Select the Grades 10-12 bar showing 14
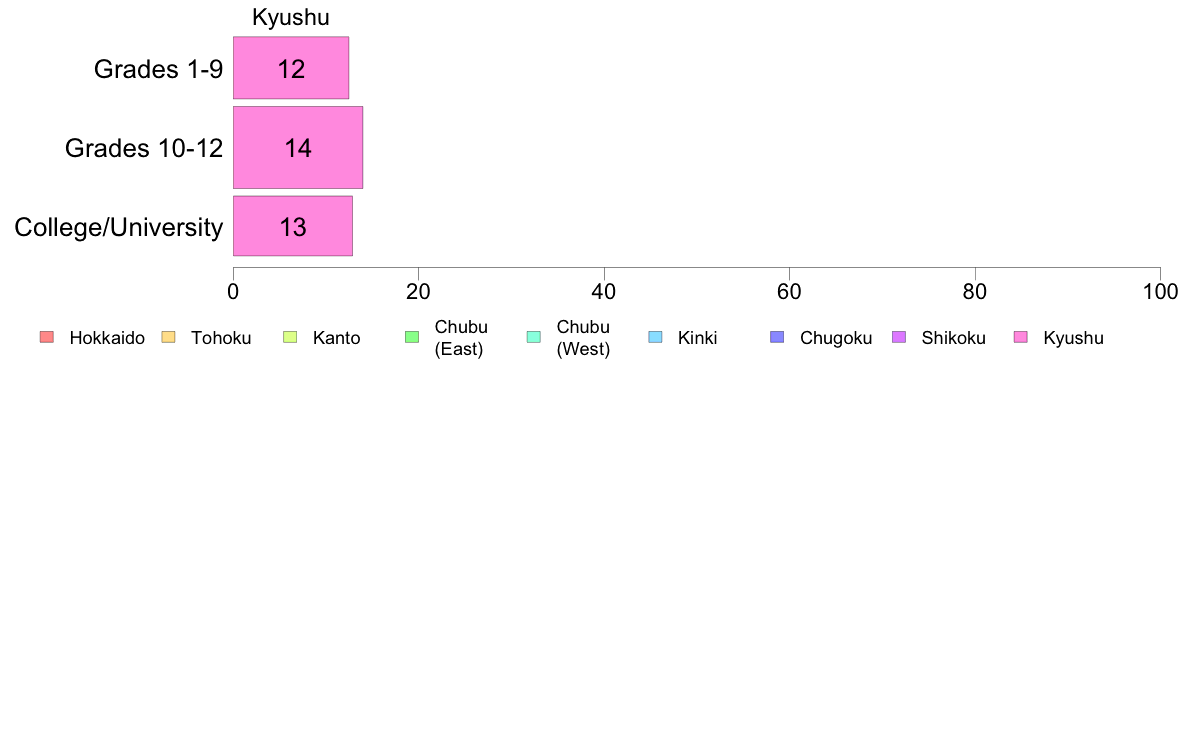The height and width of the screenshot is (736, 1188). (x=298, y=148)
